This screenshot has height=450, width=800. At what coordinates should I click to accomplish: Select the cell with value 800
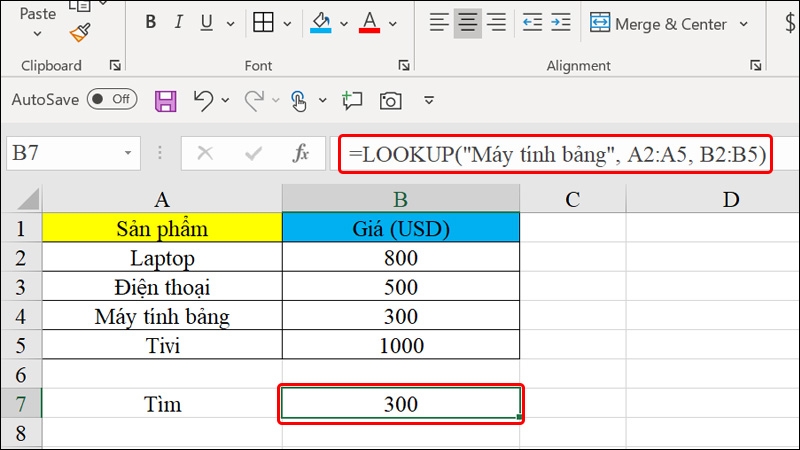pos(401,257)
